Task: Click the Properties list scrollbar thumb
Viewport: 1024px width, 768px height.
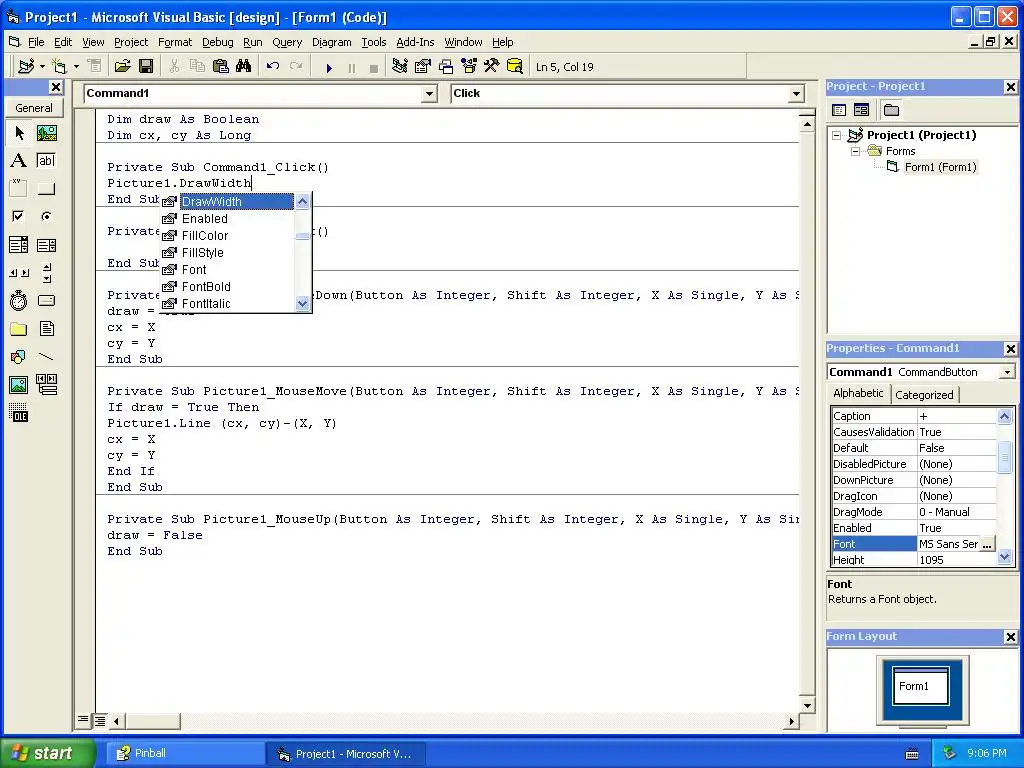Action: [1004, 456]
